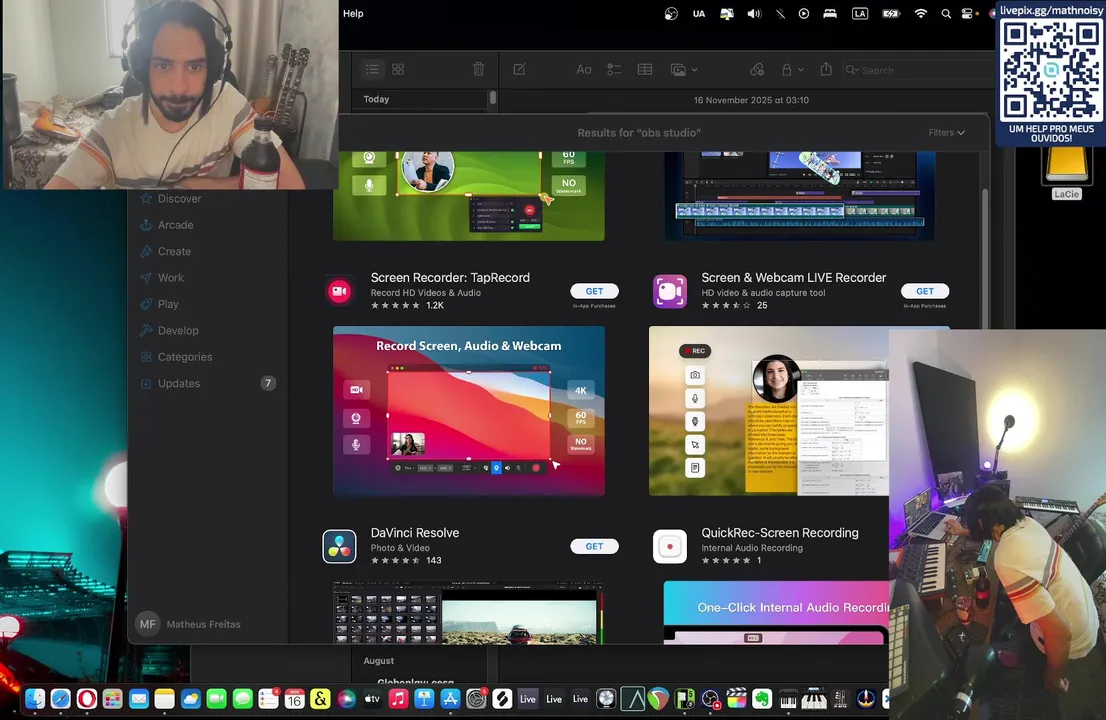The image size is (1106, 720).
Task: Open the DaVinci Resolve app icon
Action: [x=339, y=547]
